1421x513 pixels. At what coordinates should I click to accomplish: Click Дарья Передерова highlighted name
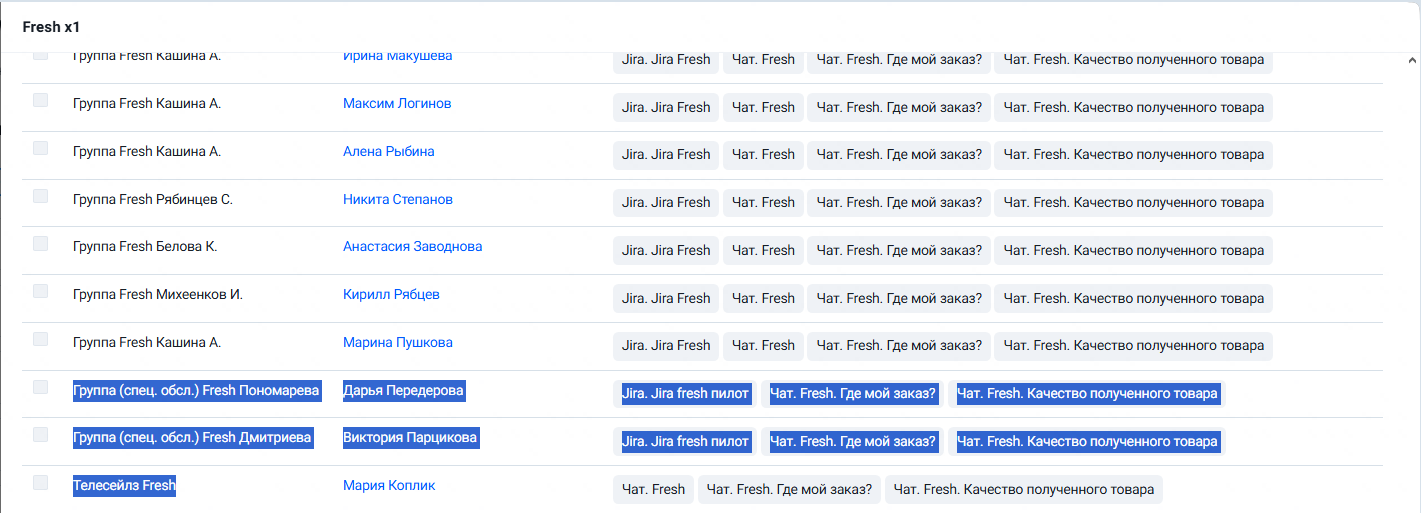[404, 390]
